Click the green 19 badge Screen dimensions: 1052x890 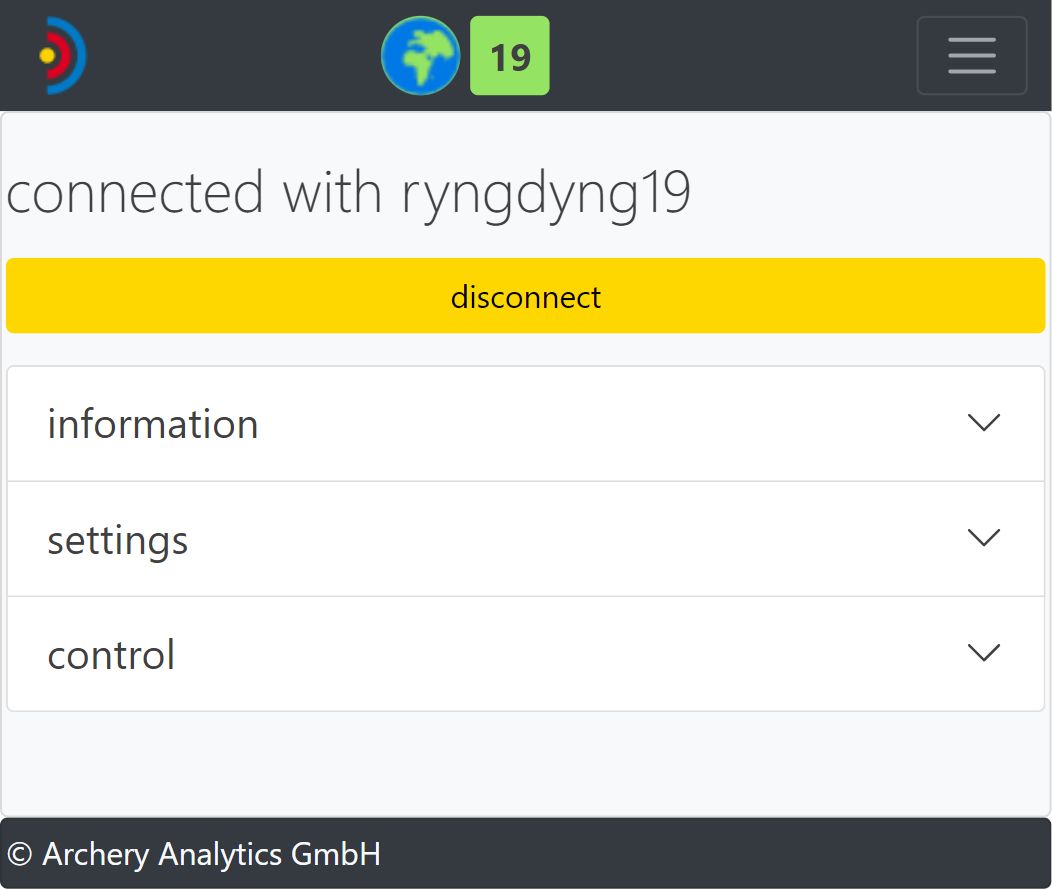pyautogui.click(x=510, y=56)
